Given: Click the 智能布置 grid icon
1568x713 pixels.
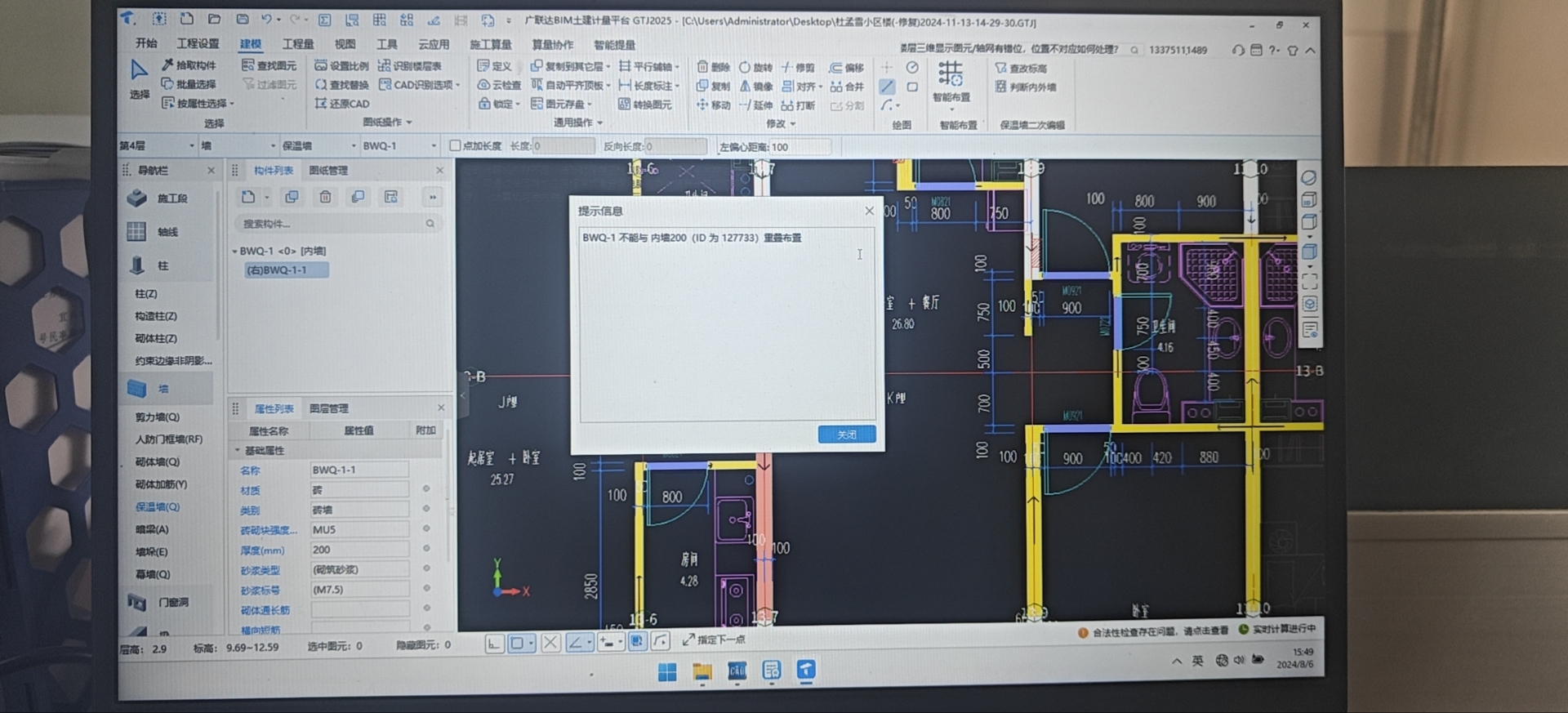Looking at the screenshot, I should (x=951, y=74).
